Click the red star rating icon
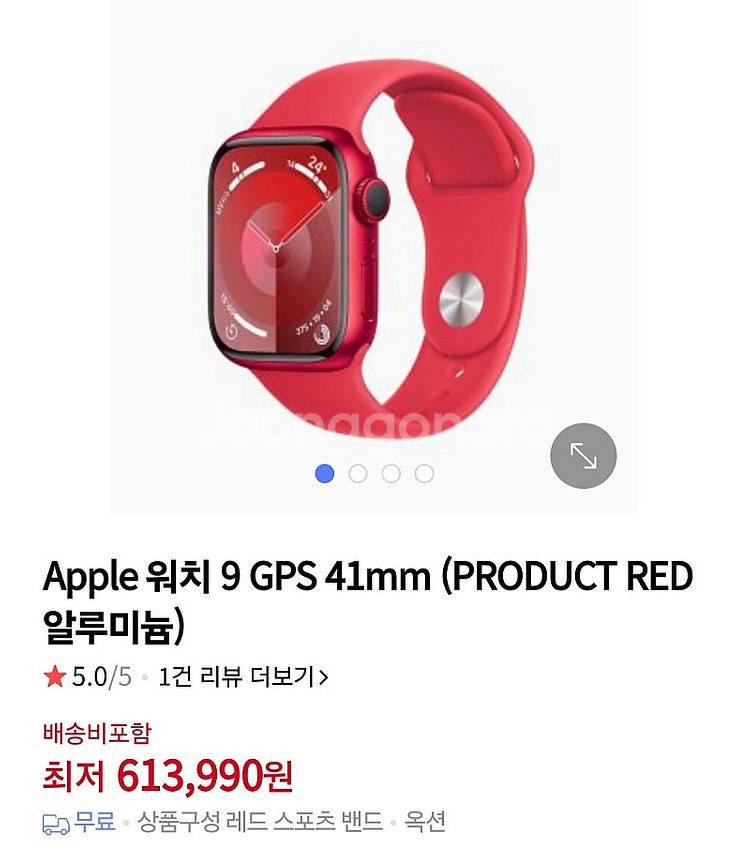The height and width of the screenshot is (856, 750). [x=55, y=677]
